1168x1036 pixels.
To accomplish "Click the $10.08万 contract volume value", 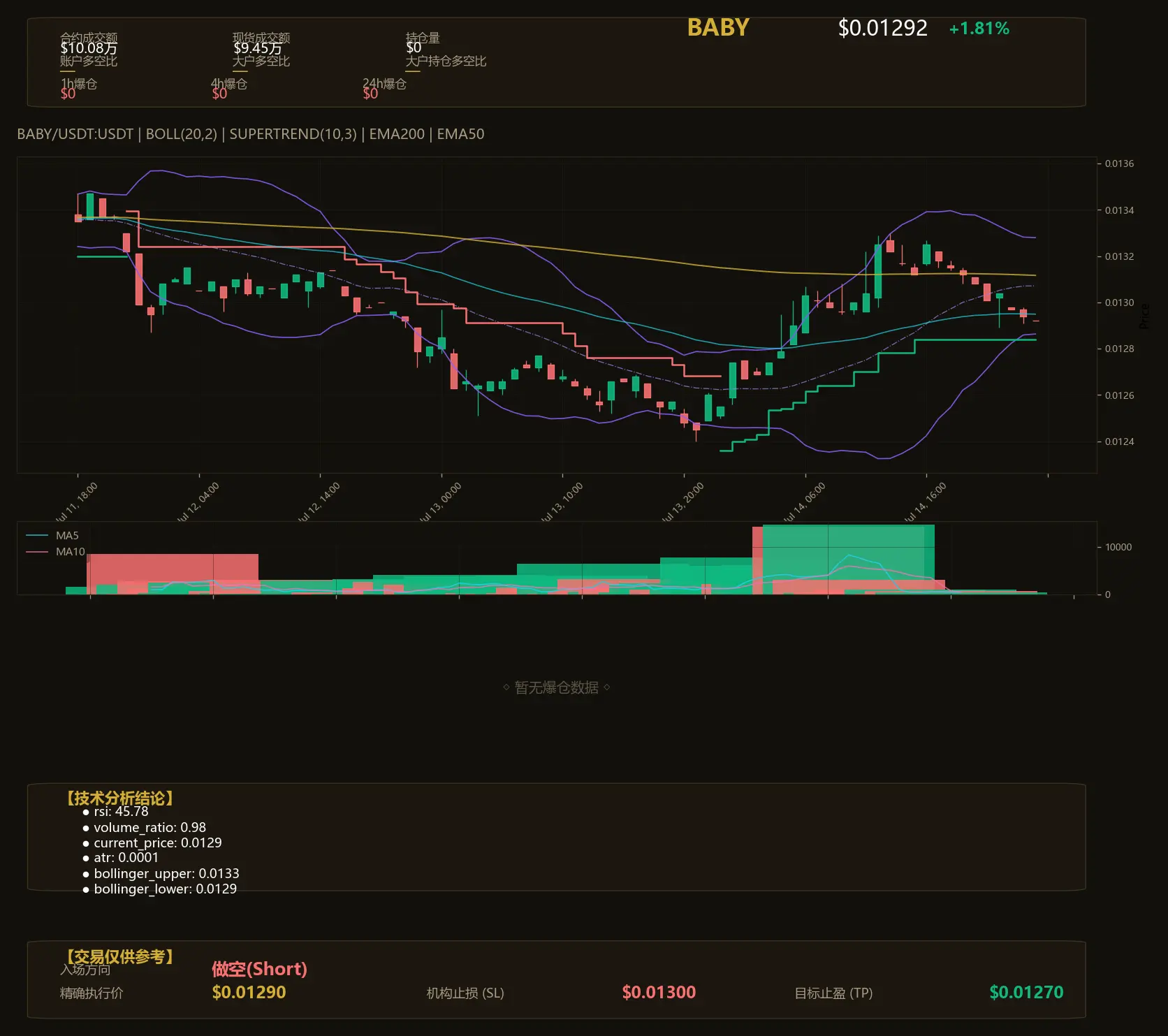I will [89, 48].
